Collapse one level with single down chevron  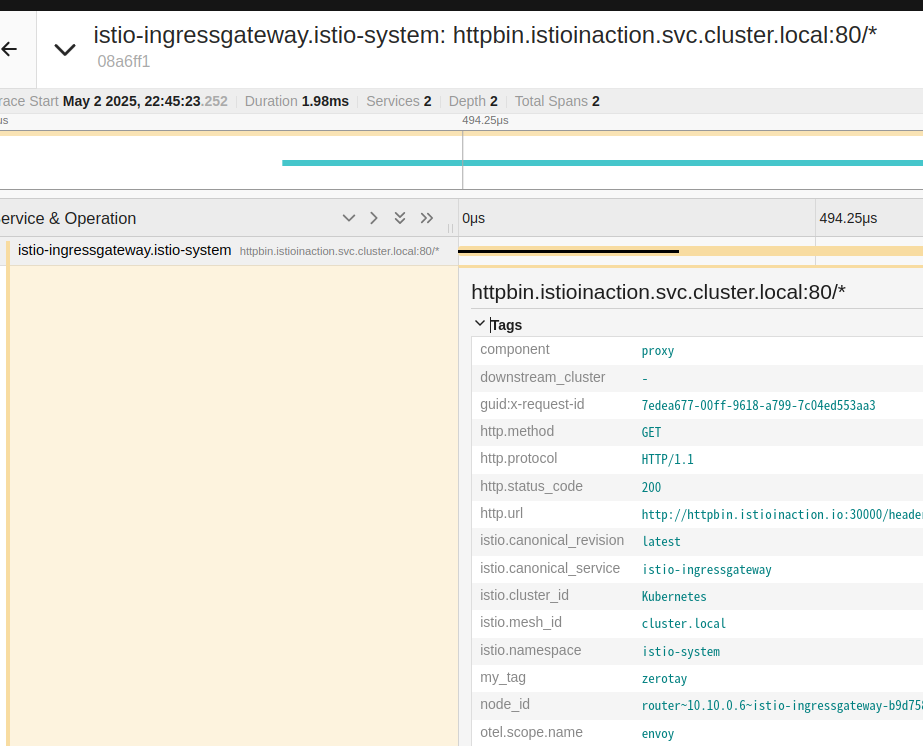pos(348,218)
